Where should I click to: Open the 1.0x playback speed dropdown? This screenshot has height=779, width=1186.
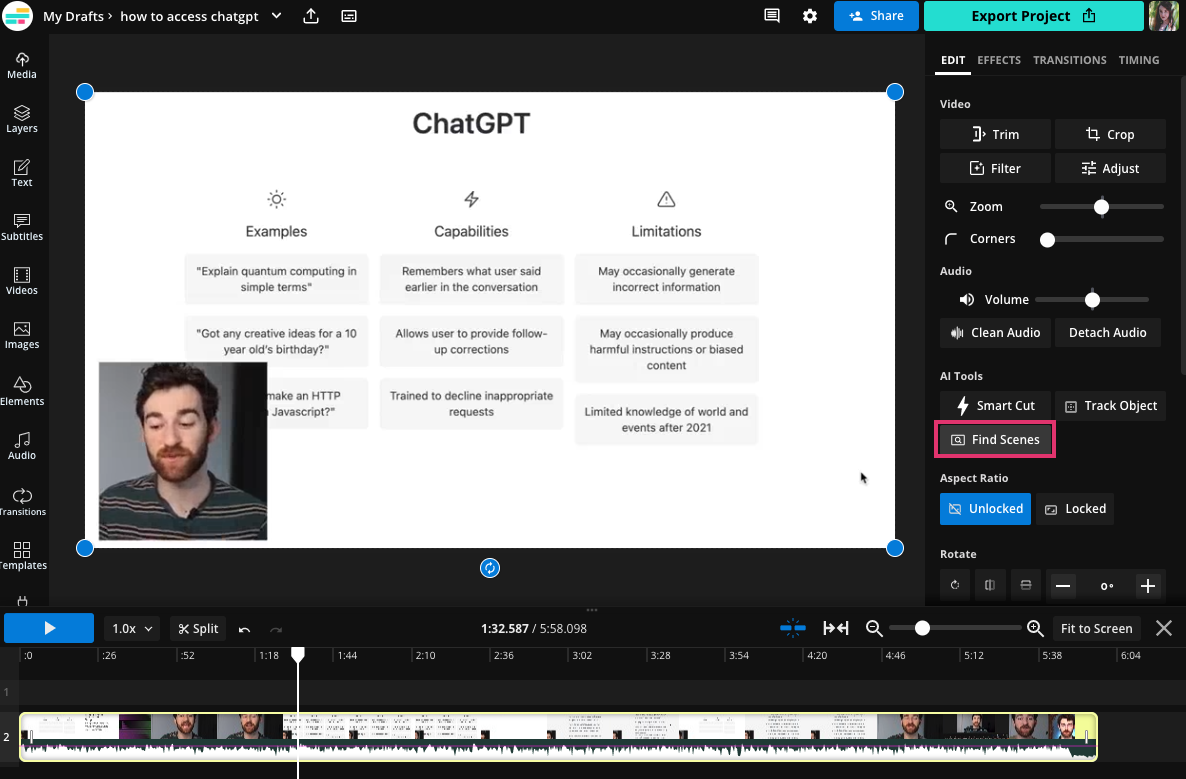point(129,628)
